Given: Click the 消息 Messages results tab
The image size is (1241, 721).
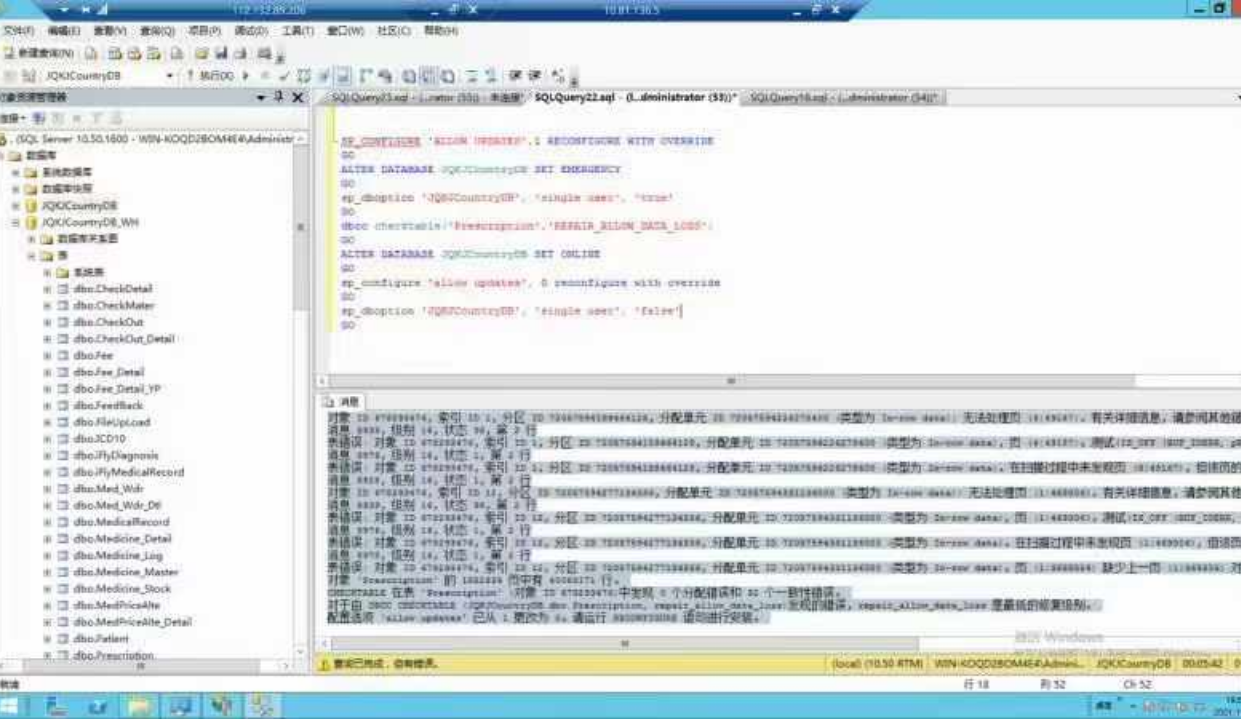Looking at the screenshot, I should pyautogui.click(x=343, y=401).
